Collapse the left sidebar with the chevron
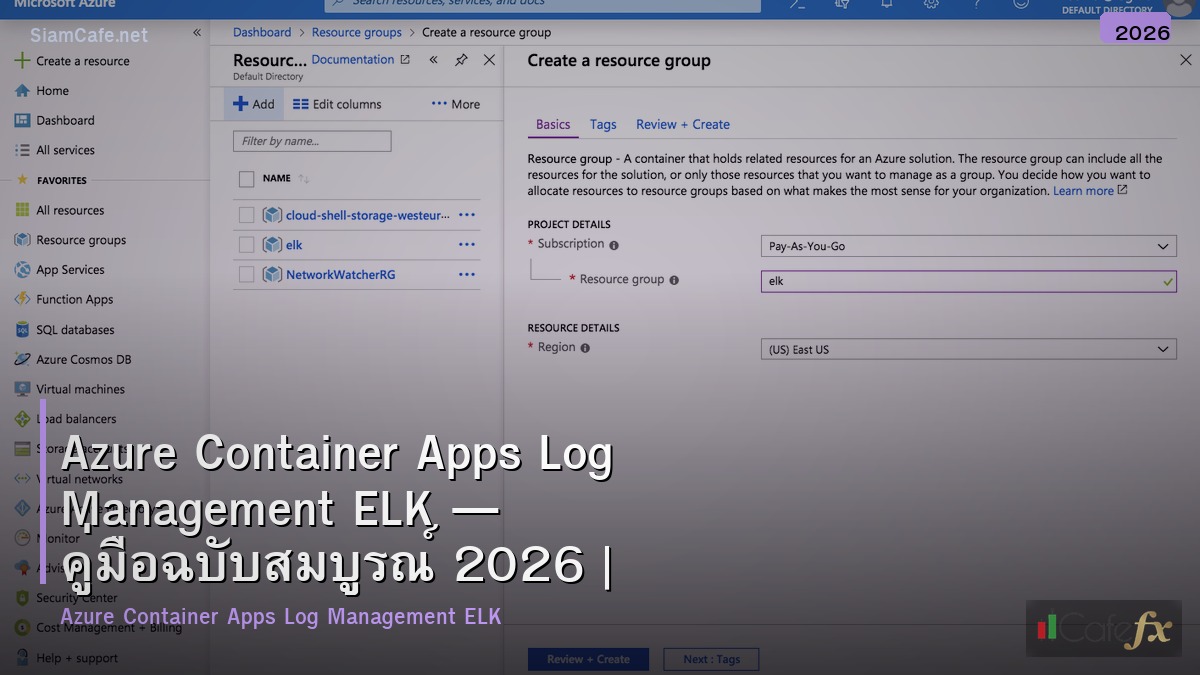Viewport: 1200px width, 675px height. [x=196, y=31]
